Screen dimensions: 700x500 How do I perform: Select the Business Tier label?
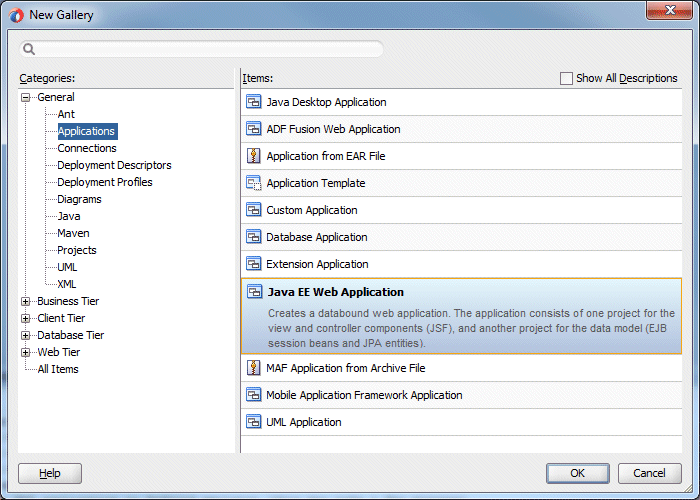[68, 301]
